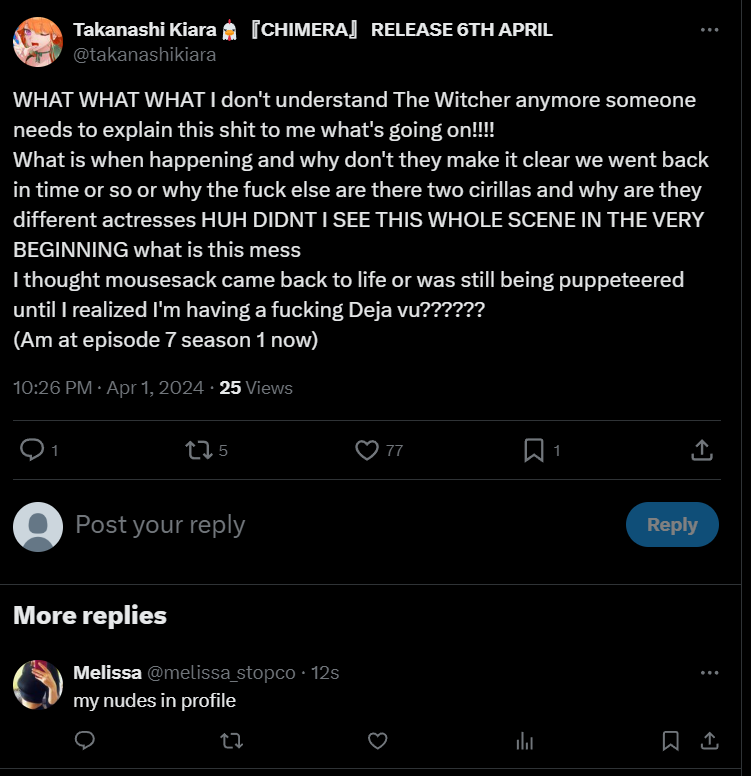Reply to Melissa's comment

coord(85,741)
